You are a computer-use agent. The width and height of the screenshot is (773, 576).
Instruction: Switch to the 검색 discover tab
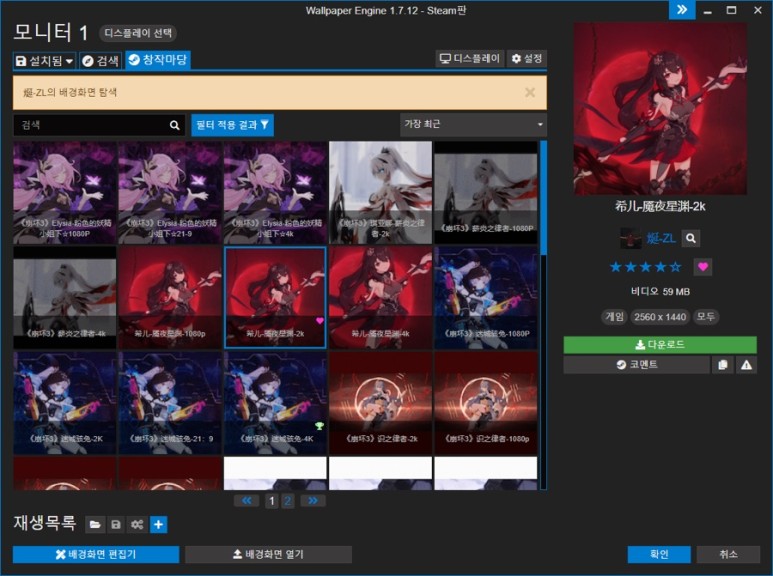101,61
